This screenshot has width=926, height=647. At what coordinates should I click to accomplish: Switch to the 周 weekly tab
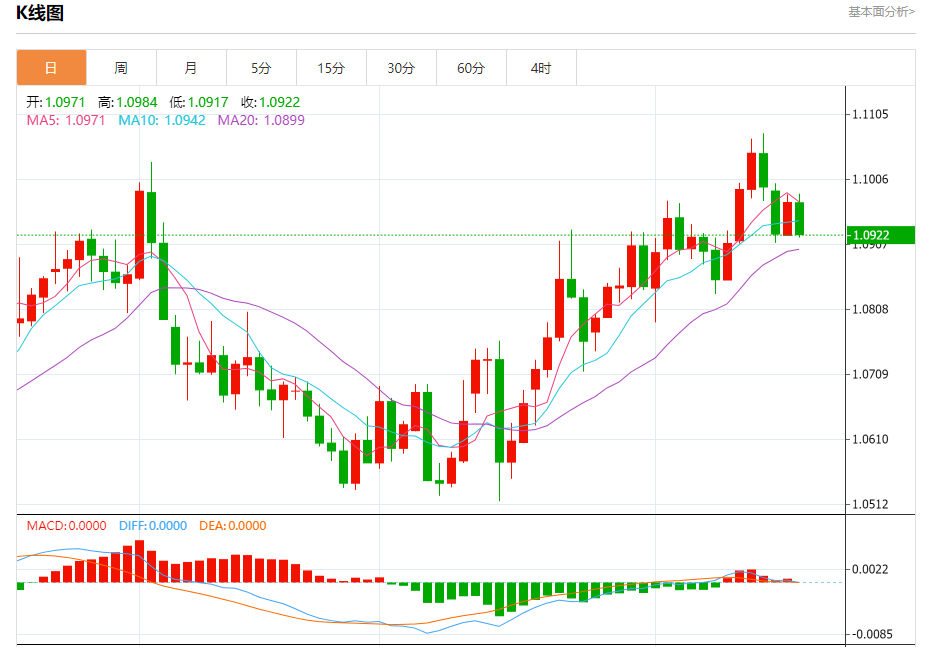coord(121,68)
